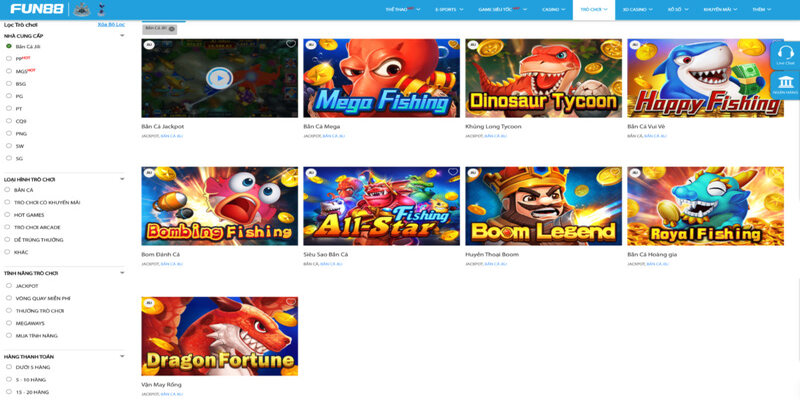
Task: Open the E-SPORTS menu in header
Action: [449, 10]
